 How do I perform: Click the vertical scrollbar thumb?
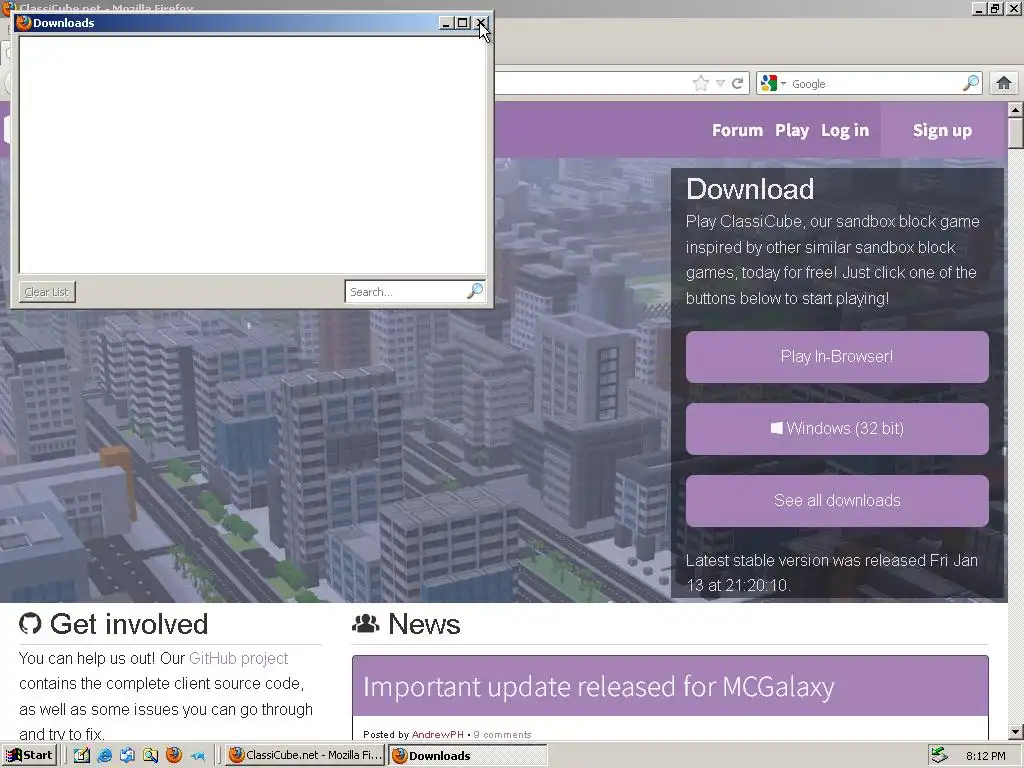click(x=1015, y=133)
